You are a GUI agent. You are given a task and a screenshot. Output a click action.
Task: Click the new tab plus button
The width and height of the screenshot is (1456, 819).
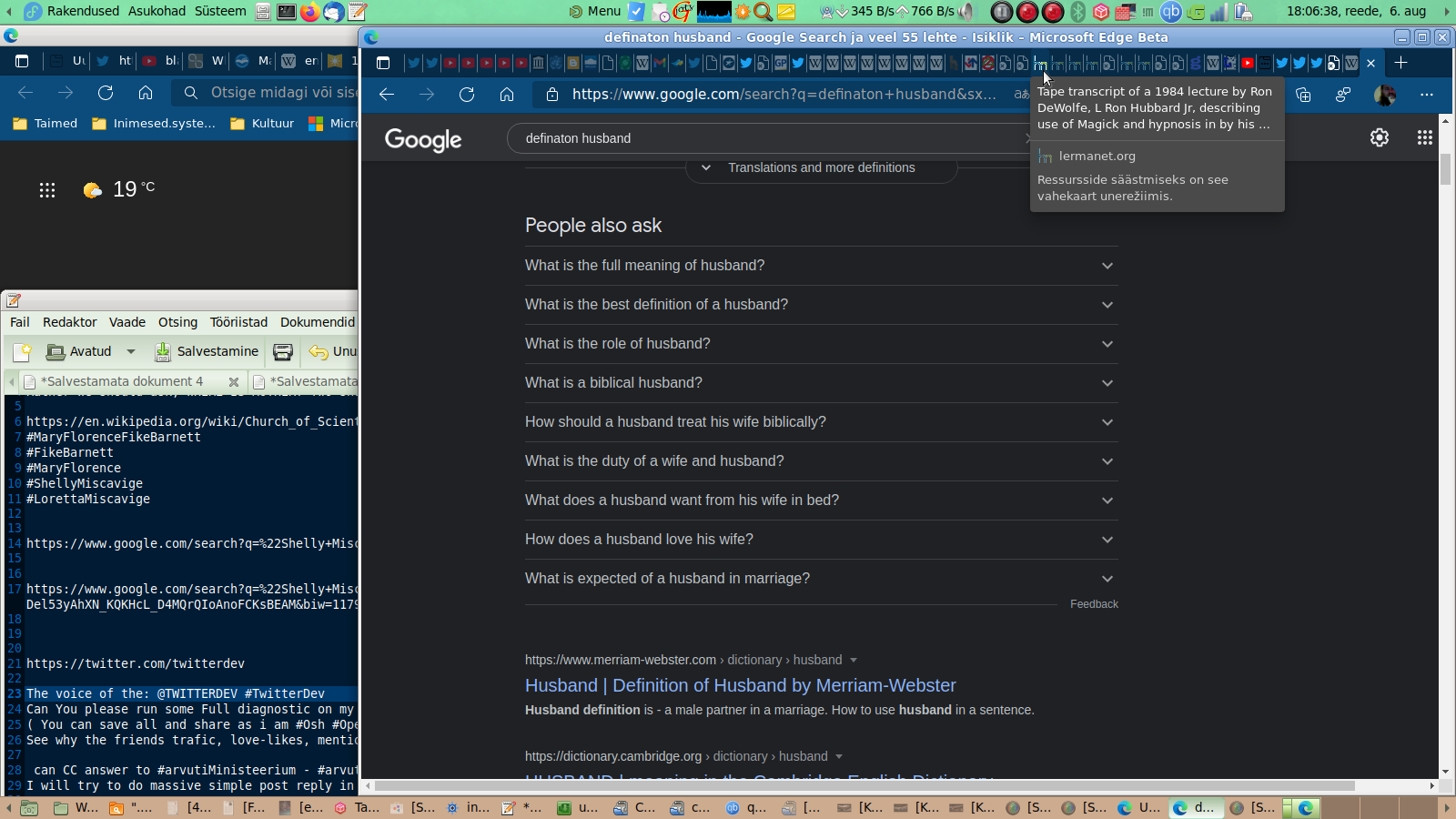(x=1400, y=63)
